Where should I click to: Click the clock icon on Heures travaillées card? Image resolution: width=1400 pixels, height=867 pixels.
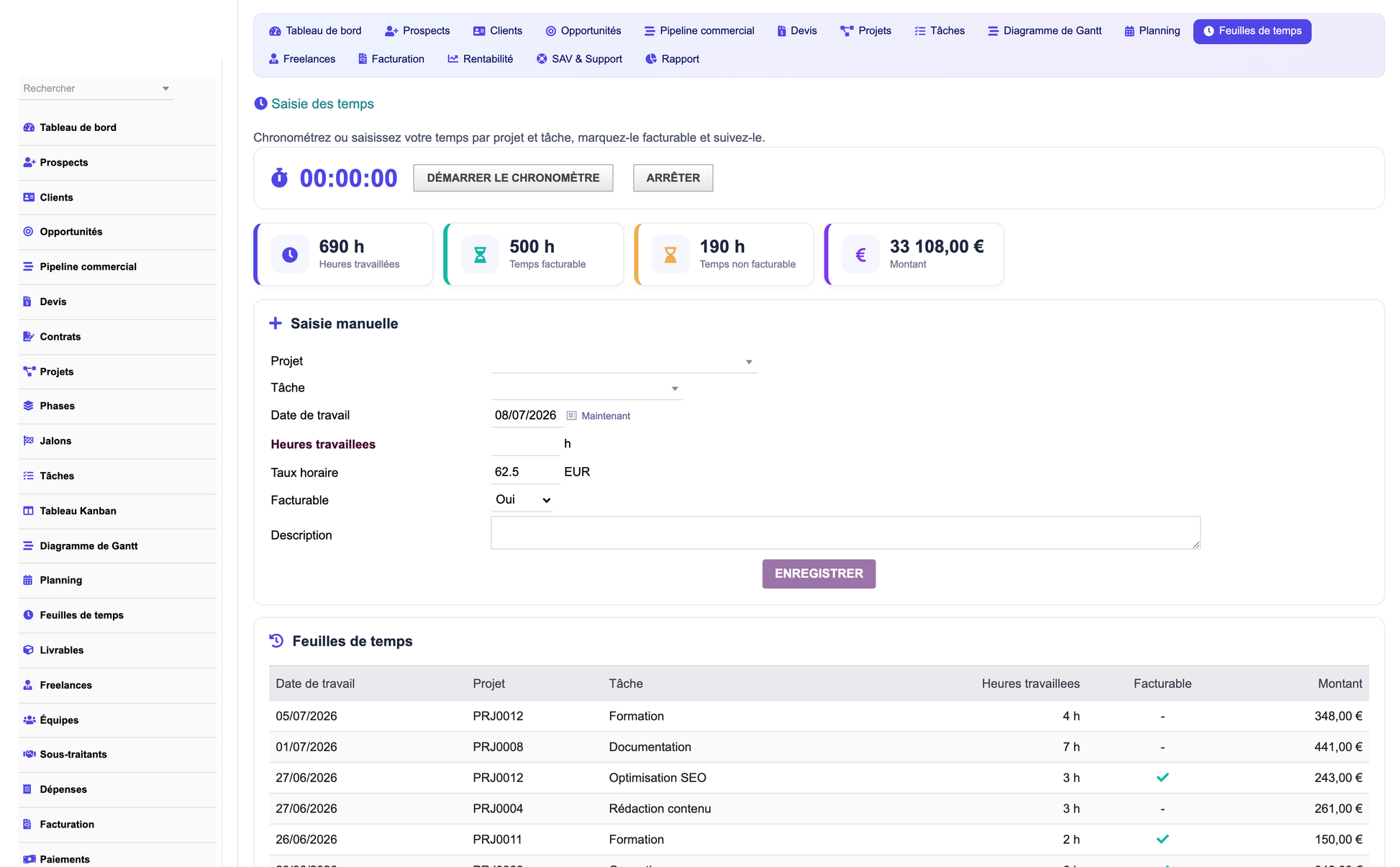[290, 255]
